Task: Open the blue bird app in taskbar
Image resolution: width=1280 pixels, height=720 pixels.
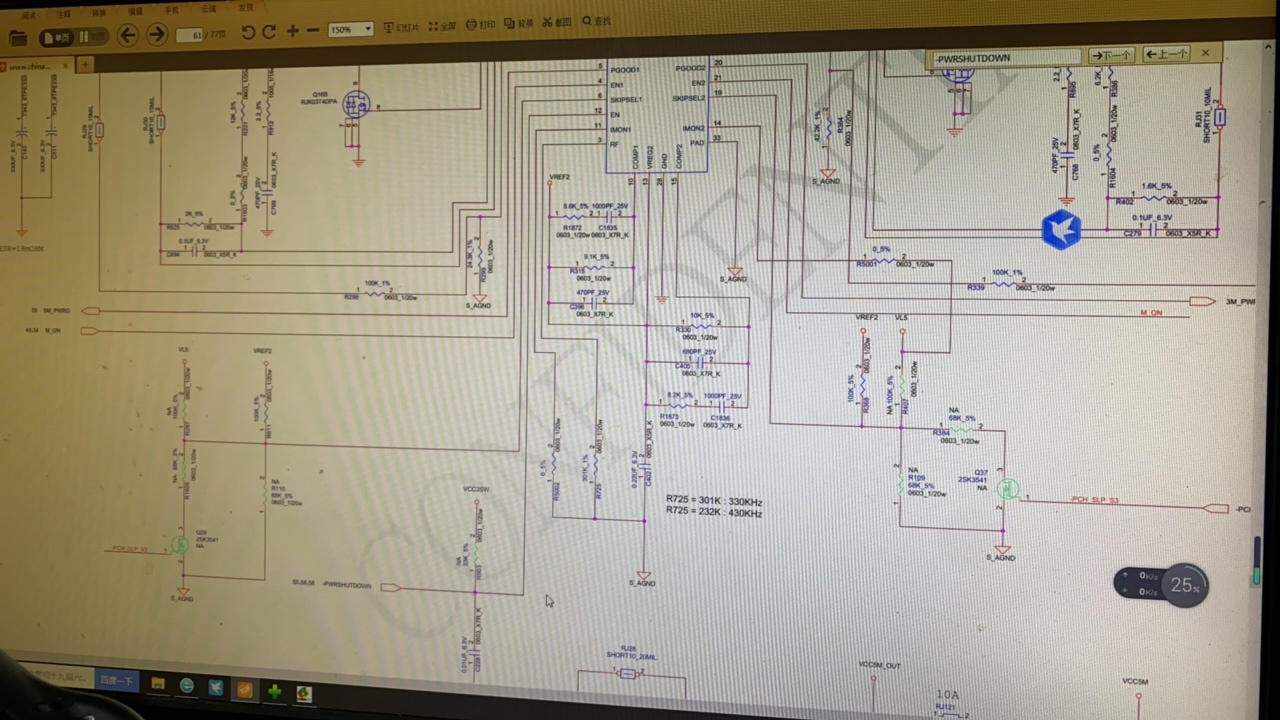Action: (x=216, y=688)
